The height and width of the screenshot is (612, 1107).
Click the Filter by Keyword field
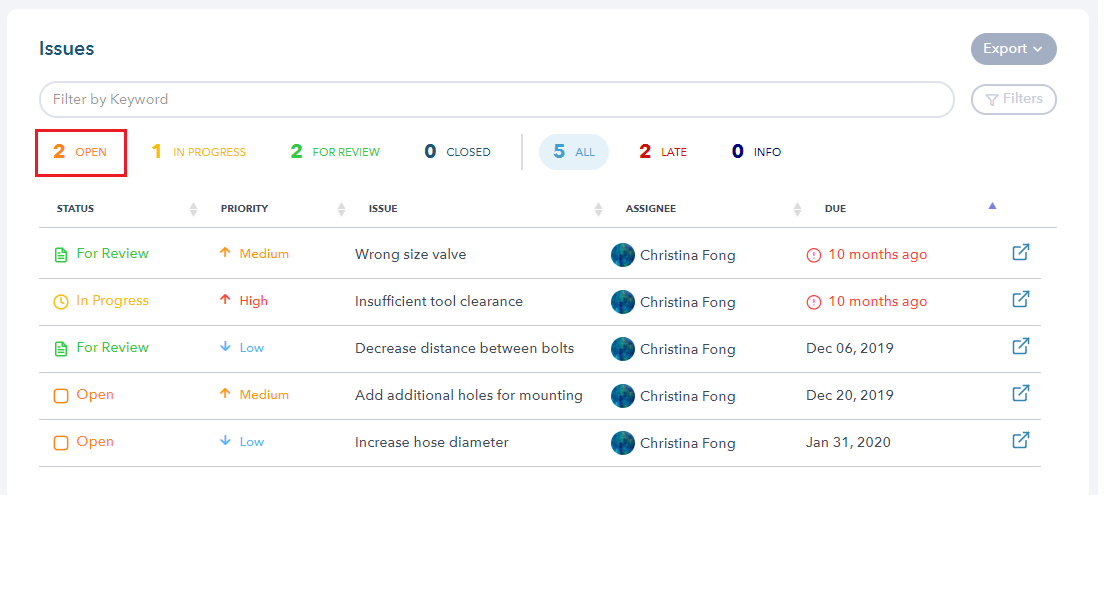coord(496,99)
